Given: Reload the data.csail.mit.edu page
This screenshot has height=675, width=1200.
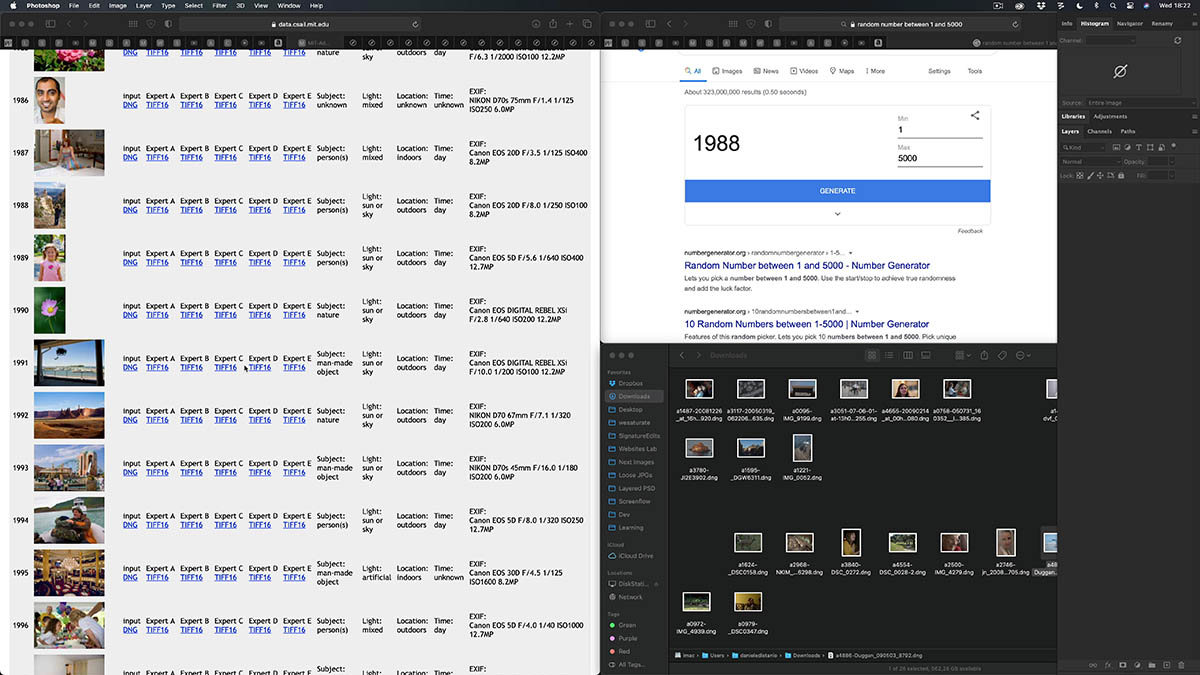Looking at the screenshot, I should (x=415, y=23).
